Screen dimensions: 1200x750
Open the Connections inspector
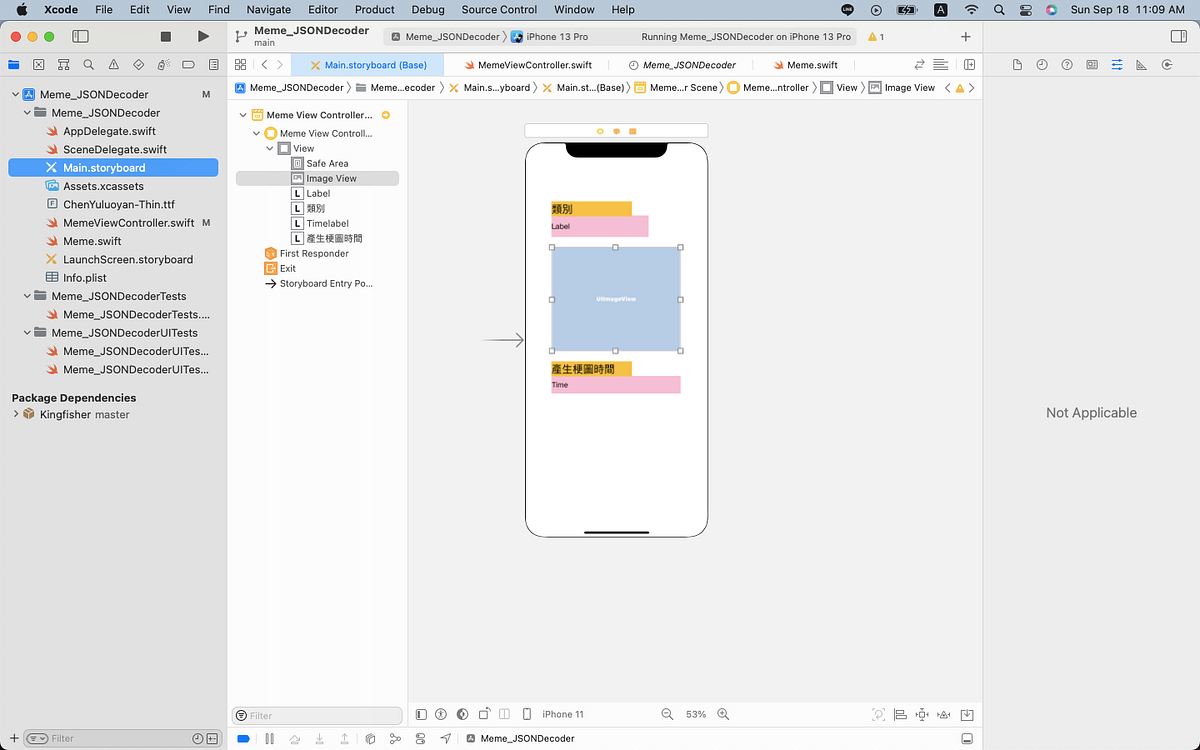(x=1166, y=64)
